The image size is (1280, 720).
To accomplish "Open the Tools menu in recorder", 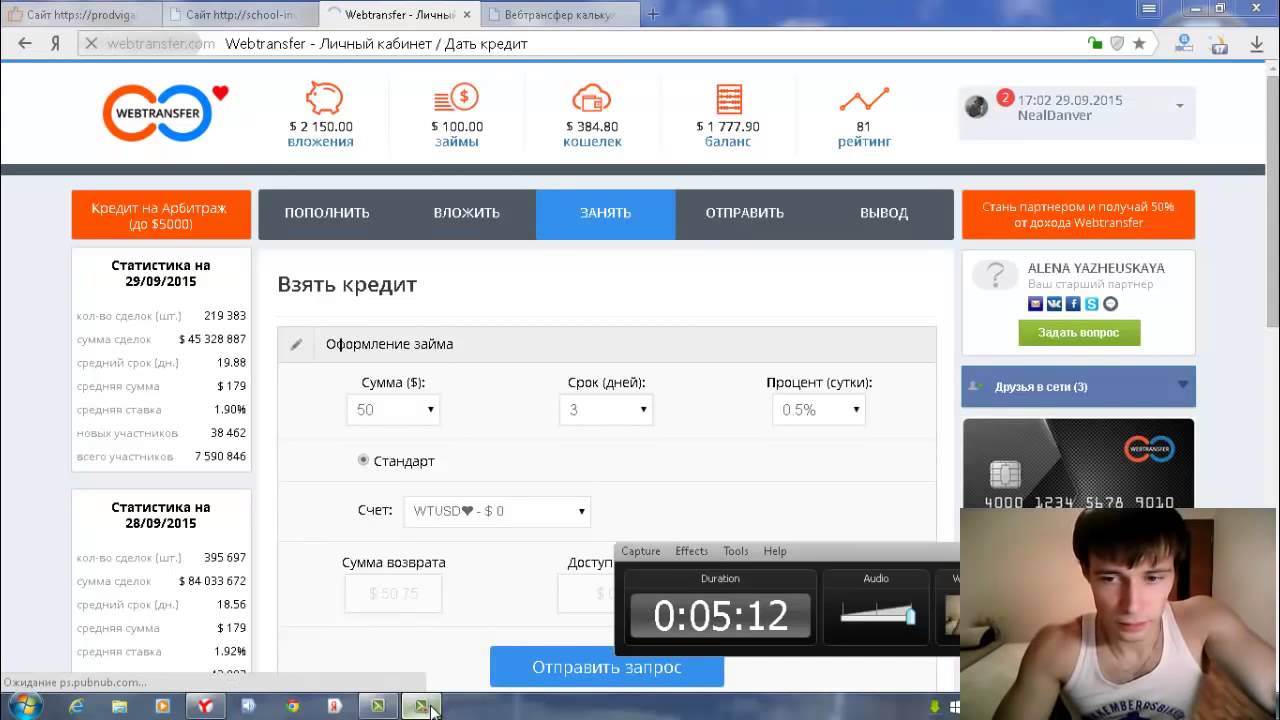I will pyautogui.click(x=736, y=551).
